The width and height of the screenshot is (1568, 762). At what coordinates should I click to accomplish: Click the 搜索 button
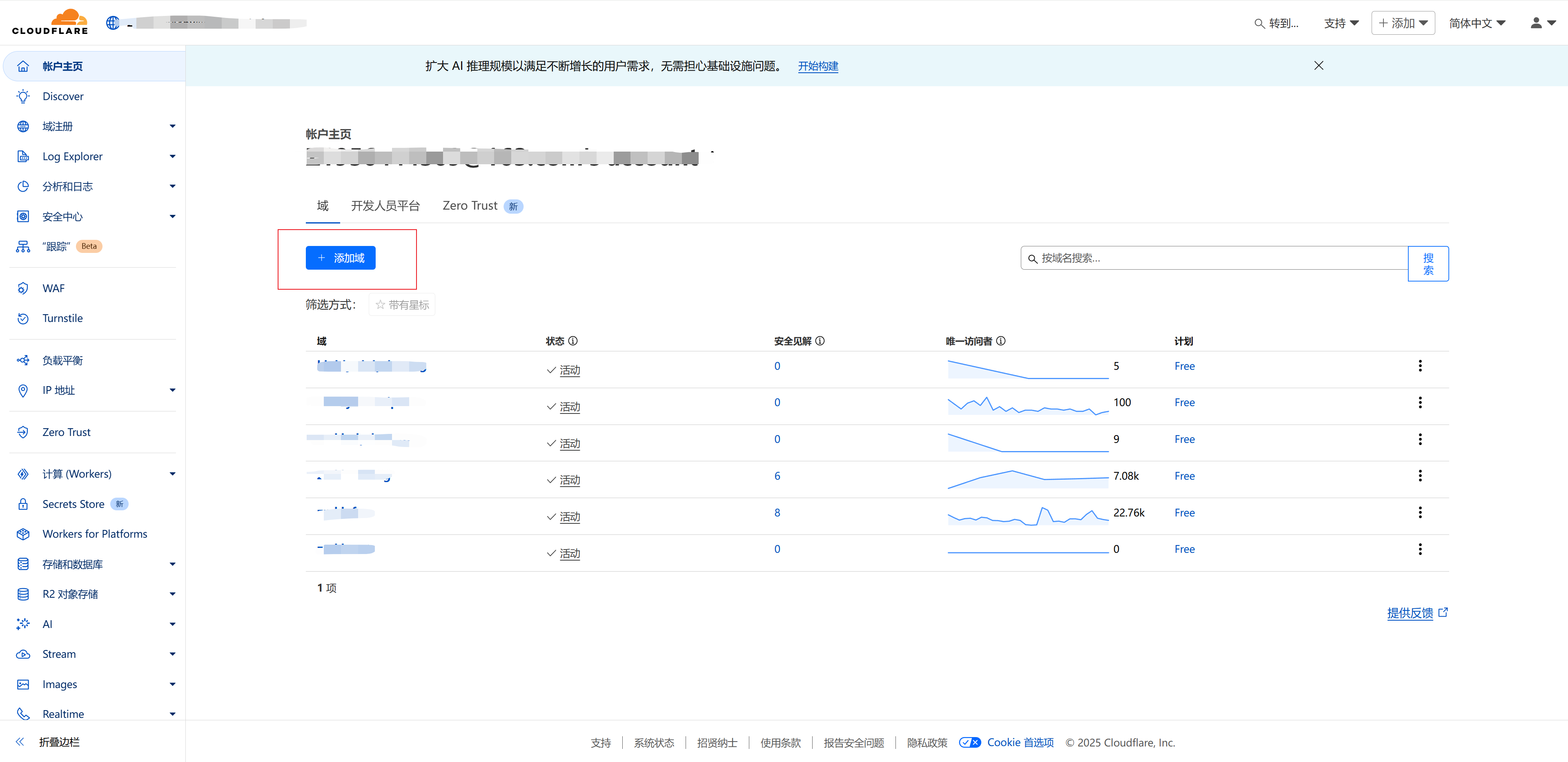1428,264
